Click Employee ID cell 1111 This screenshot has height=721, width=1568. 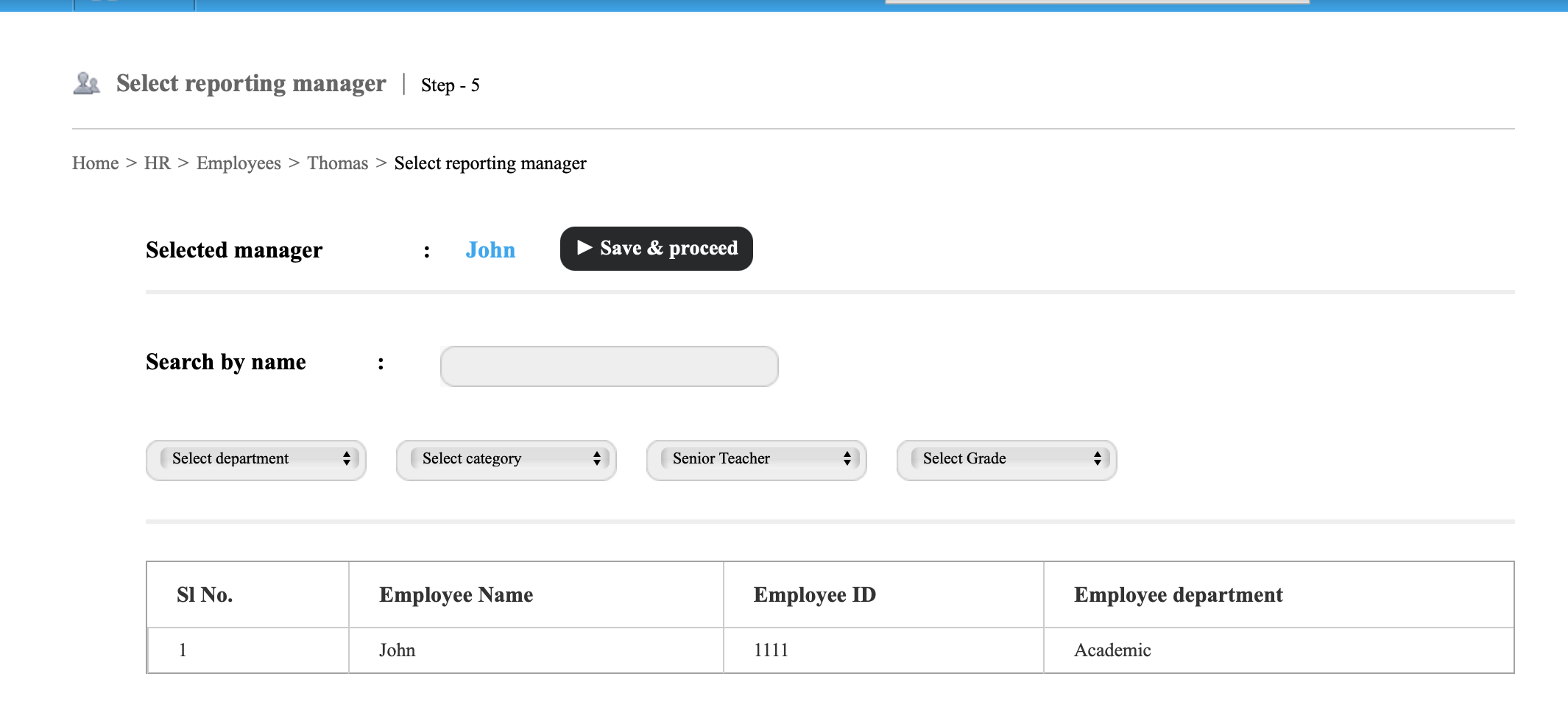(771, 650)
